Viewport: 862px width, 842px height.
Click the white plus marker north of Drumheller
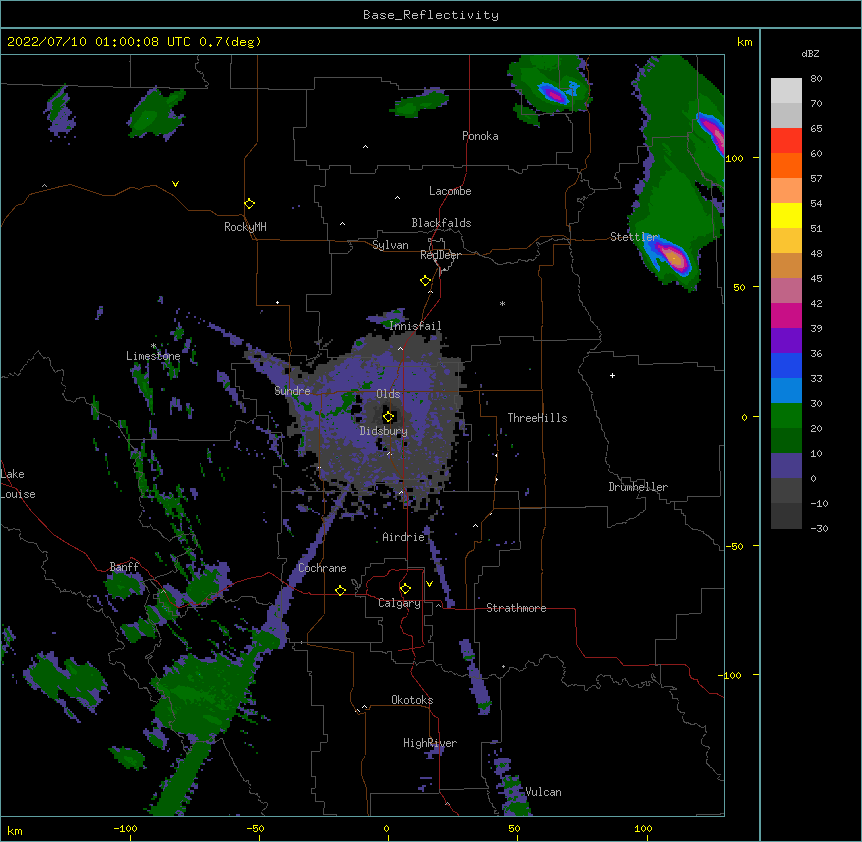pyautogui.click(x=612, y=375)
